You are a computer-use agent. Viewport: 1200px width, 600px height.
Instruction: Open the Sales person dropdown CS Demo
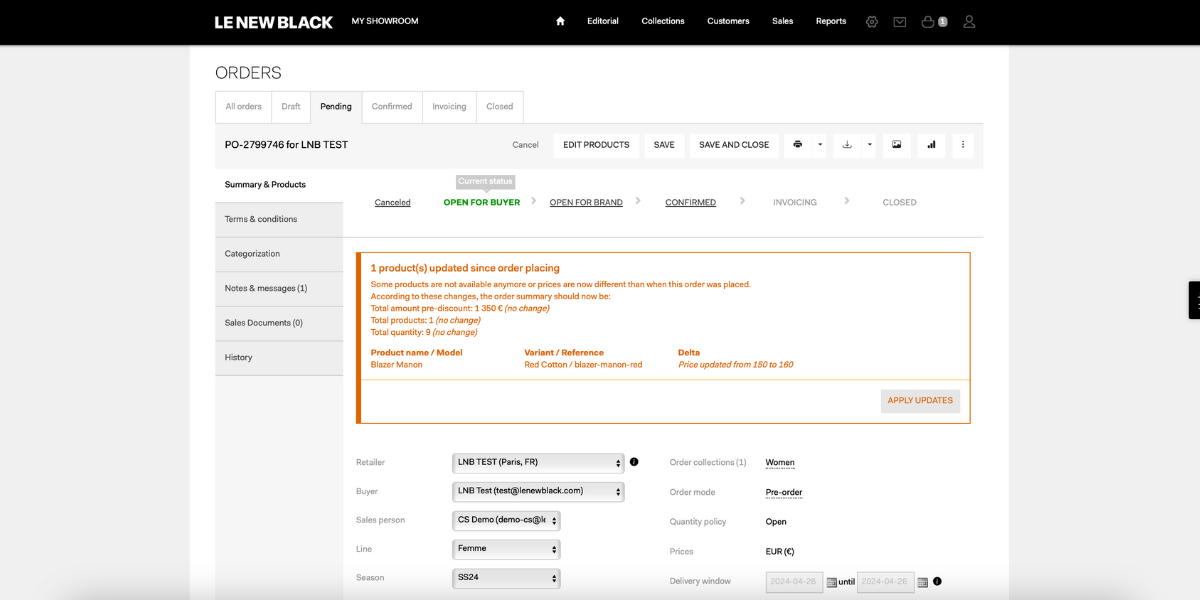(x=506, y=520)
